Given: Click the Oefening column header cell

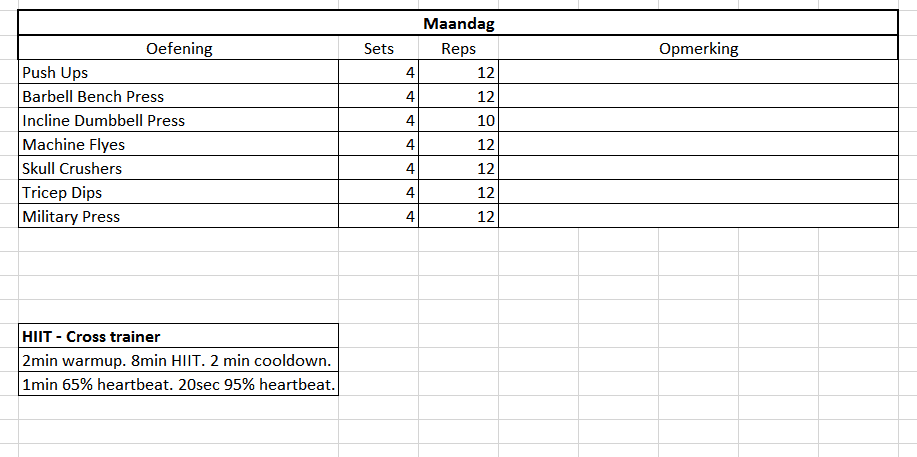Looking at the screenshot, I should [x=179, y=48].
